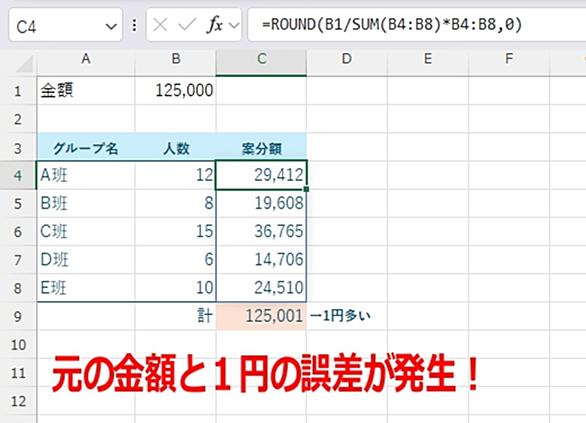Select column B header
586x423 pixels.
click(176, 59)
